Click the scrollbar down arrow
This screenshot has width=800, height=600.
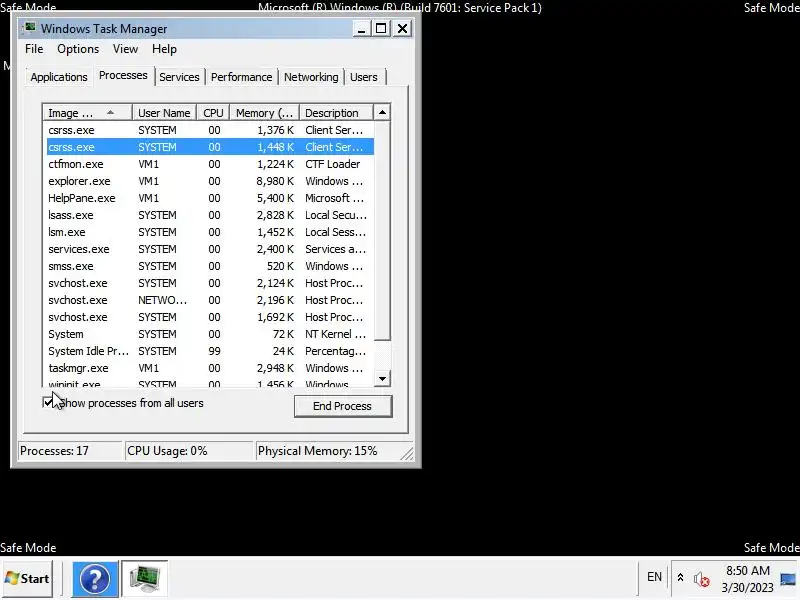pos(382,379)
